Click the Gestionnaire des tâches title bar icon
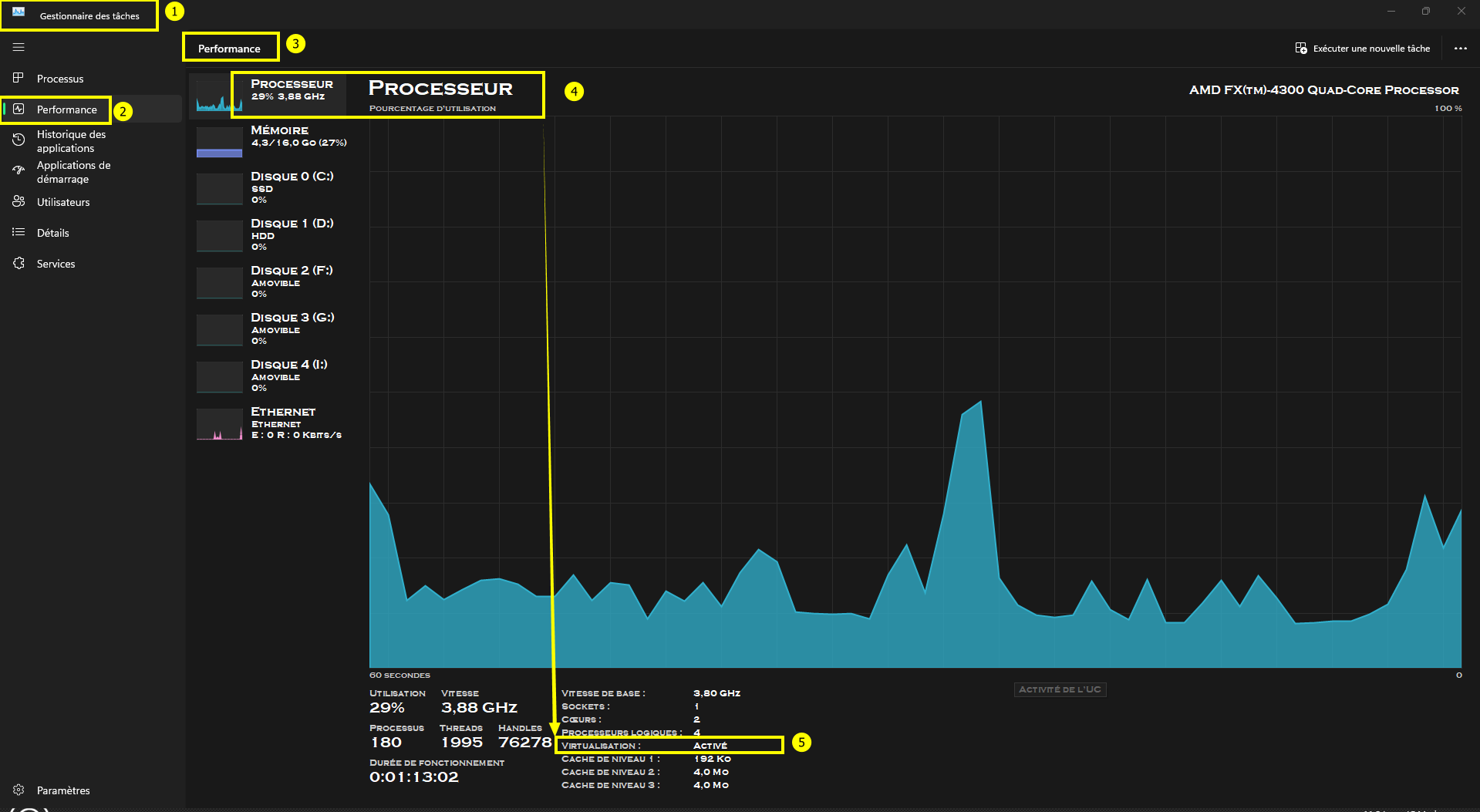Screen dimensions: 1480x812 19,12
